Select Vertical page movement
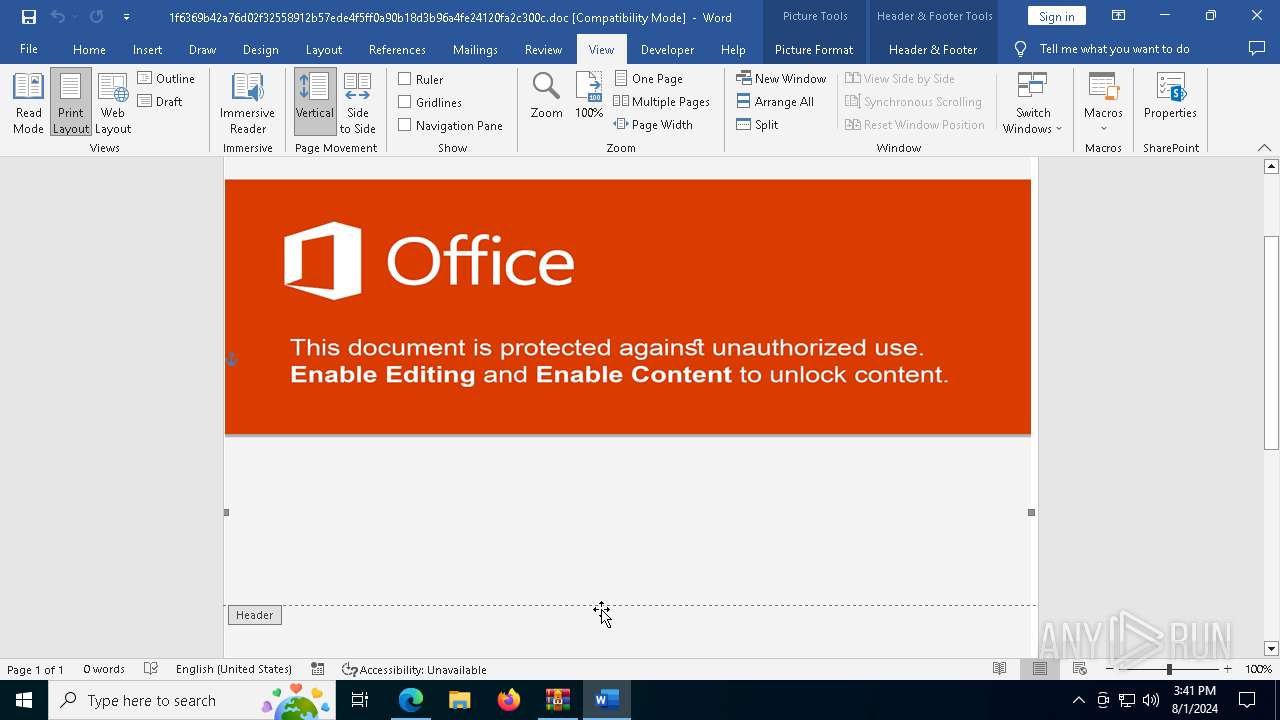Viewport: 1280px width, 720px height. point(314,103)
